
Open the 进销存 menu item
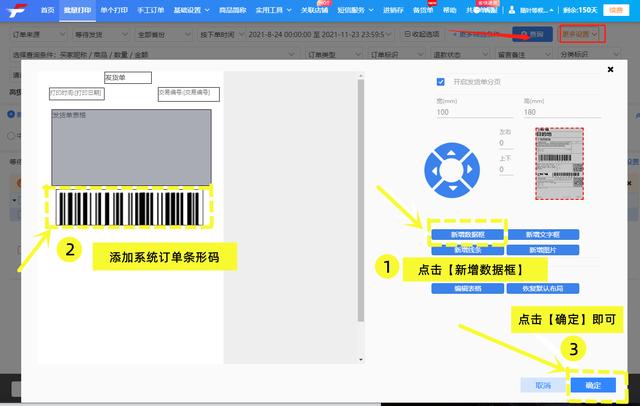pyautogui.click(x=393, y=10)
